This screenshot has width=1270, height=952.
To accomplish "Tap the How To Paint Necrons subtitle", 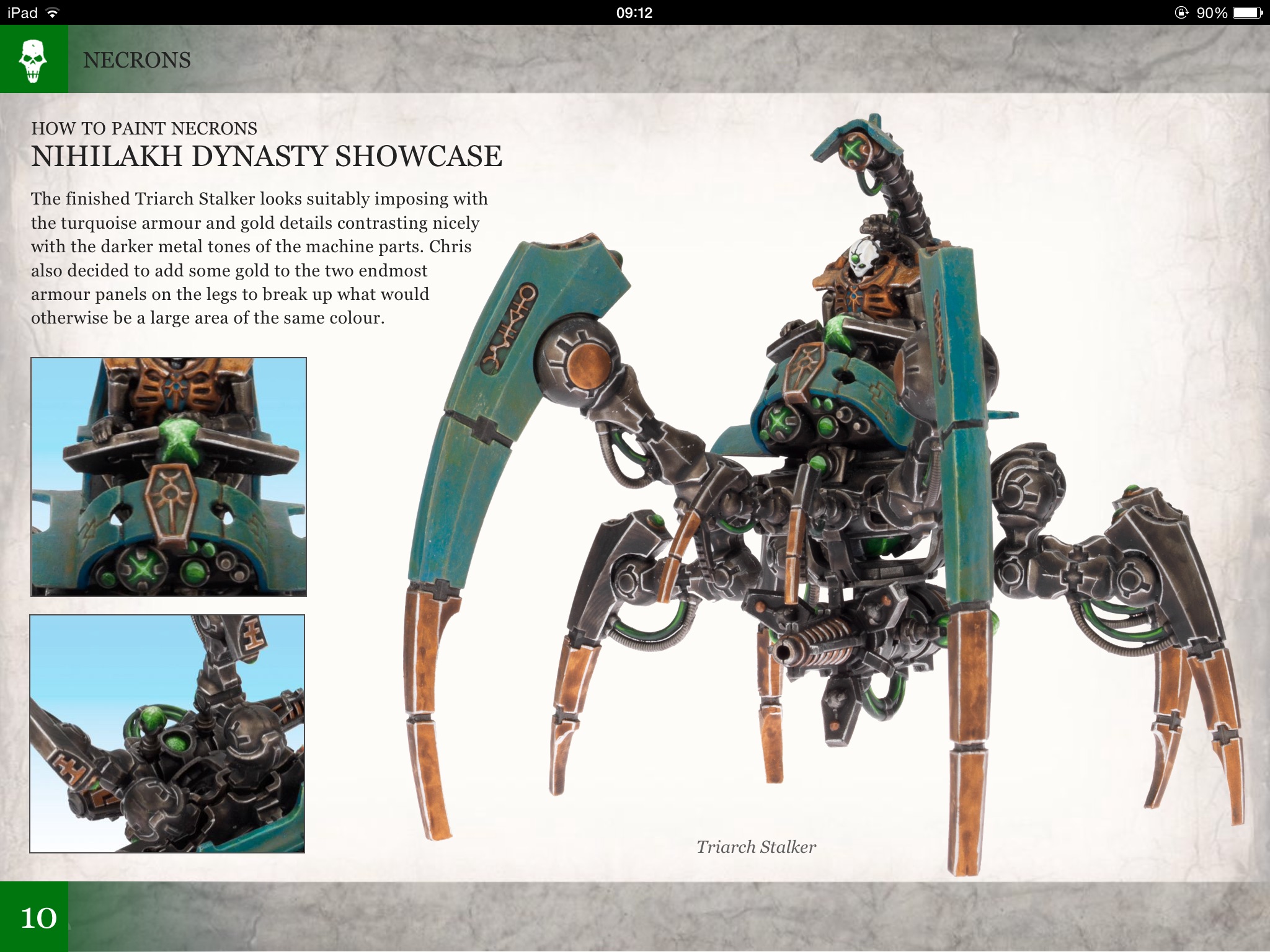I will point(144,128).
